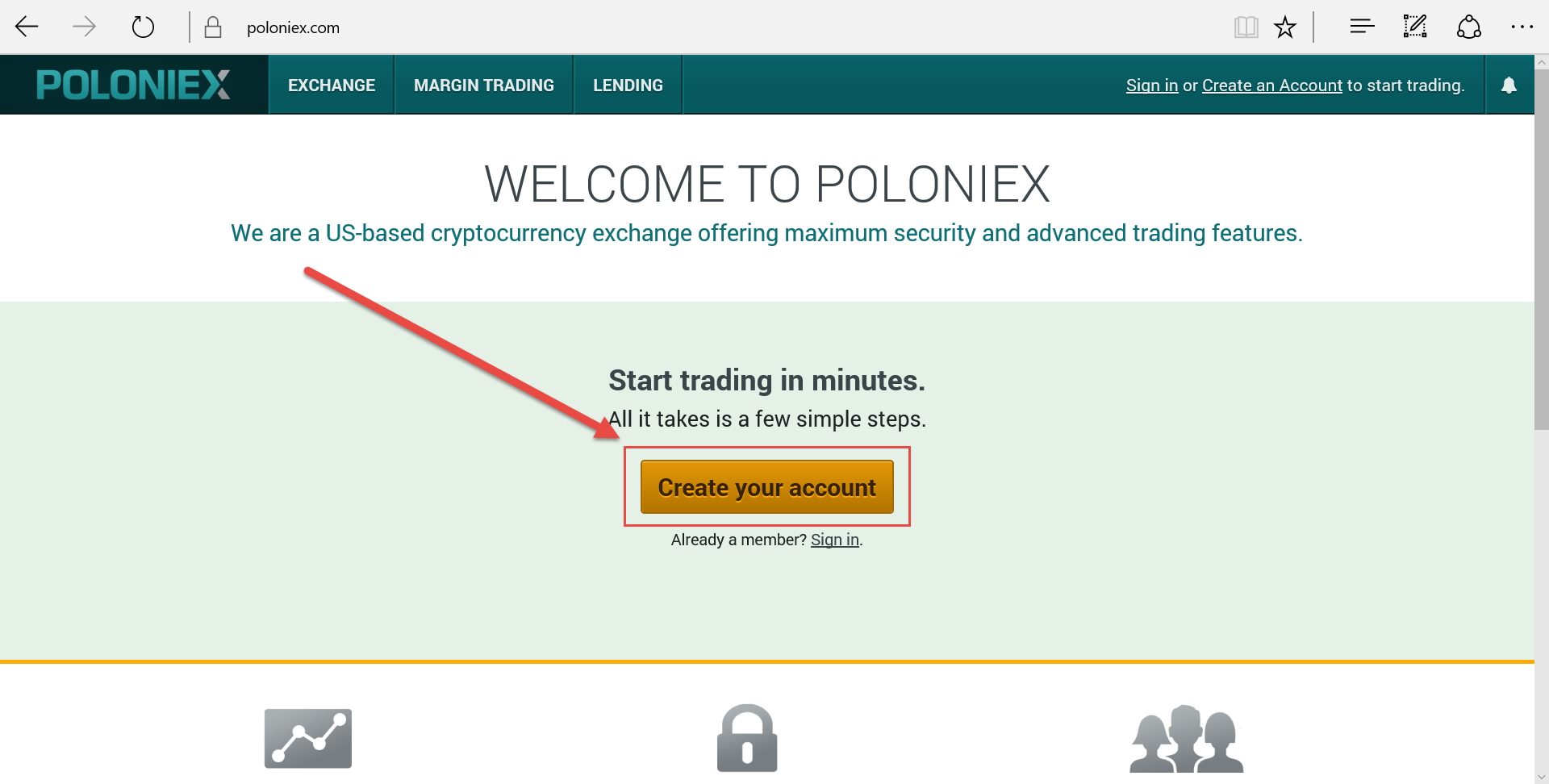Screen dimensions: 1549x784
Task: Go to the Lending tab
Action: (x=628, y=85)
